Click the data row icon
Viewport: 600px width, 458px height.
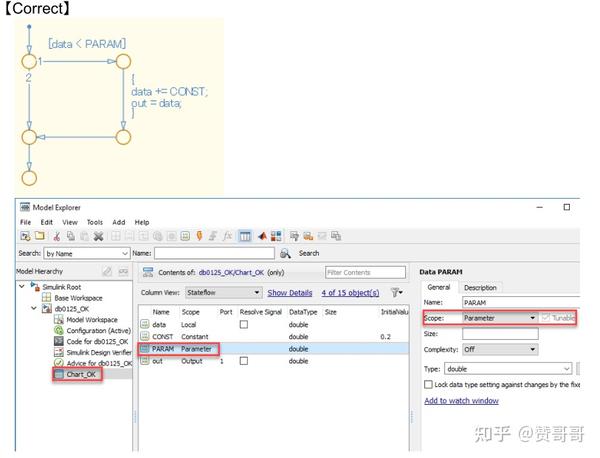click(145, 324)
